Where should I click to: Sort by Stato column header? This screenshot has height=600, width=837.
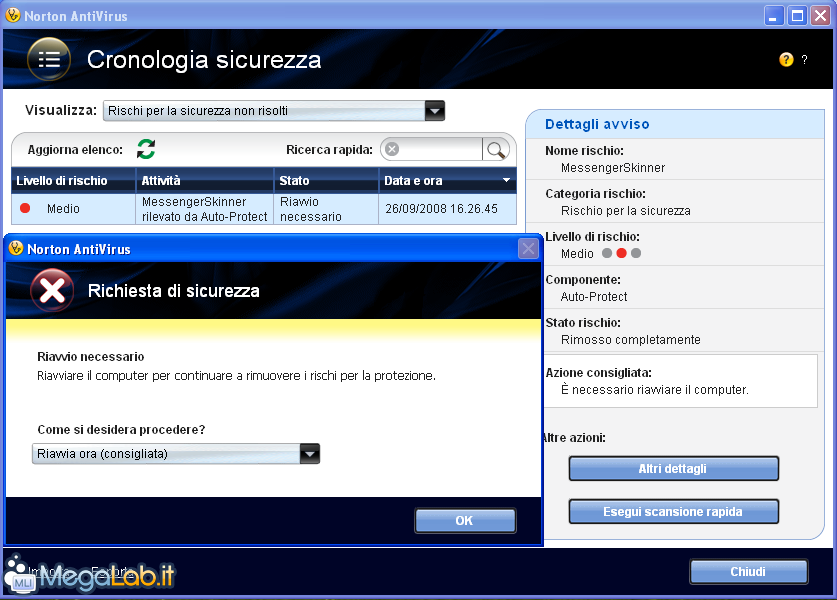[326, 180]
